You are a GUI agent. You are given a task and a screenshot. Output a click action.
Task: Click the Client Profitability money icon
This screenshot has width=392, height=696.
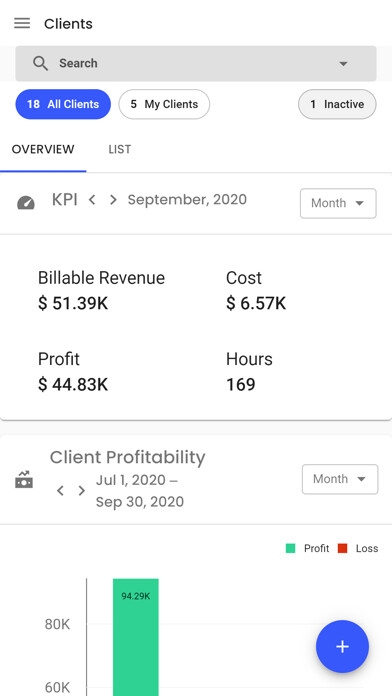[24, 480]
